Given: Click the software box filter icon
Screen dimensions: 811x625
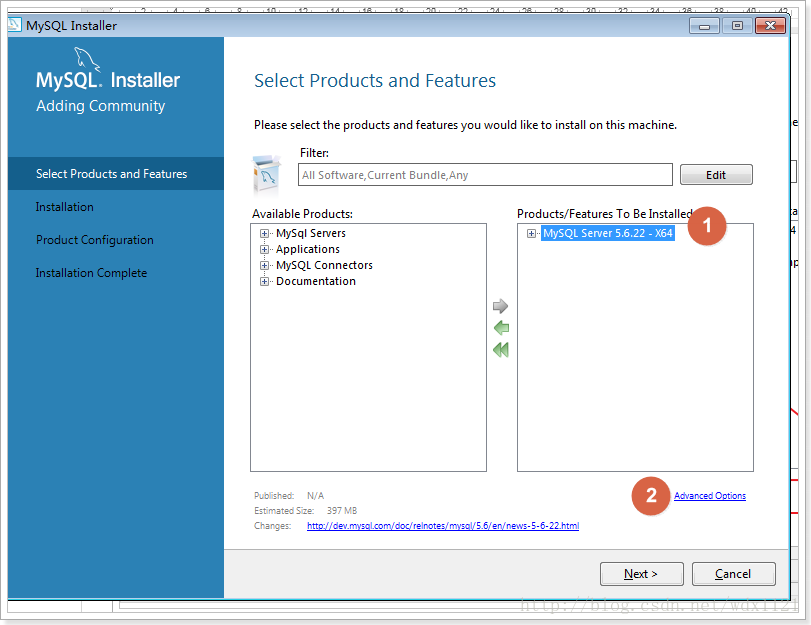Looking at the screenshot, I should pos(267,175).
